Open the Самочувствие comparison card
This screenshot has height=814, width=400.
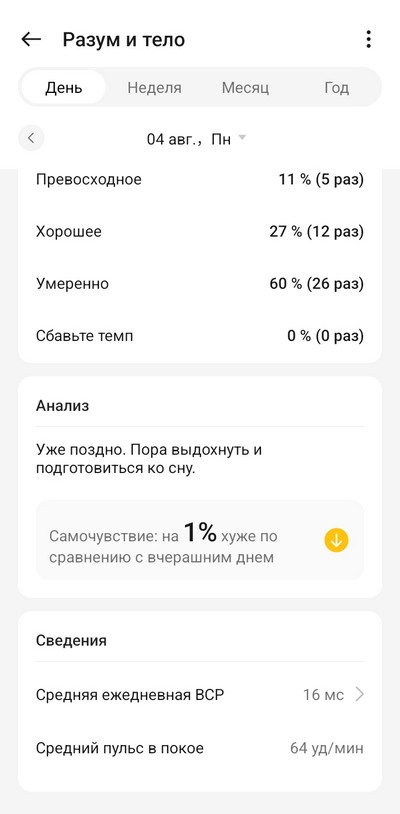(200, 540)
